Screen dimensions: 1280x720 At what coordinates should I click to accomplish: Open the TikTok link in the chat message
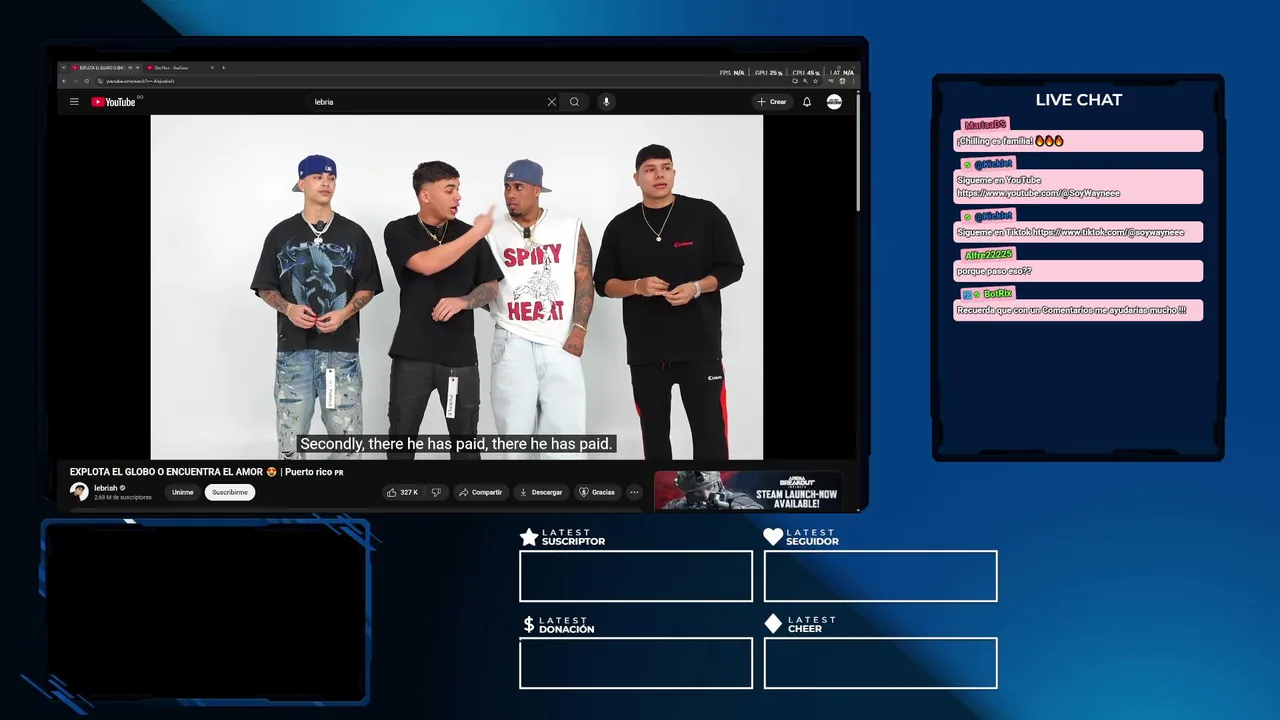[1108, 232]
